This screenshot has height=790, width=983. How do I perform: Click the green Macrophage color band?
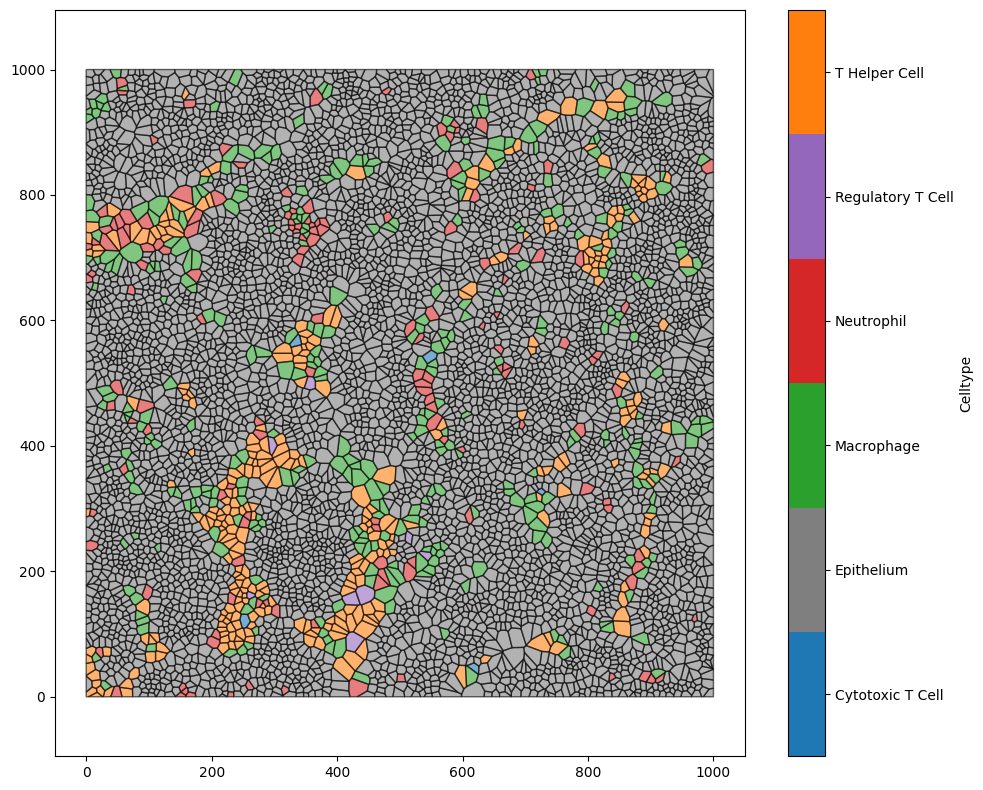(x=806, y=445)
